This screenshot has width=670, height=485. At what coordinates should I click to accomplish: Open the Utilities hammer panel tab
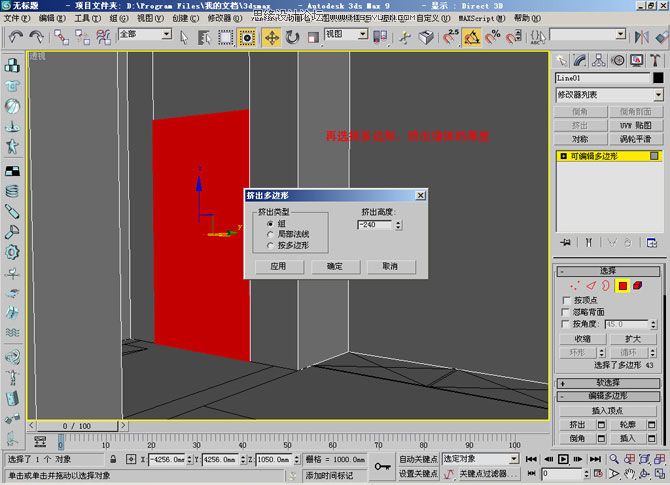pos(655,61)
